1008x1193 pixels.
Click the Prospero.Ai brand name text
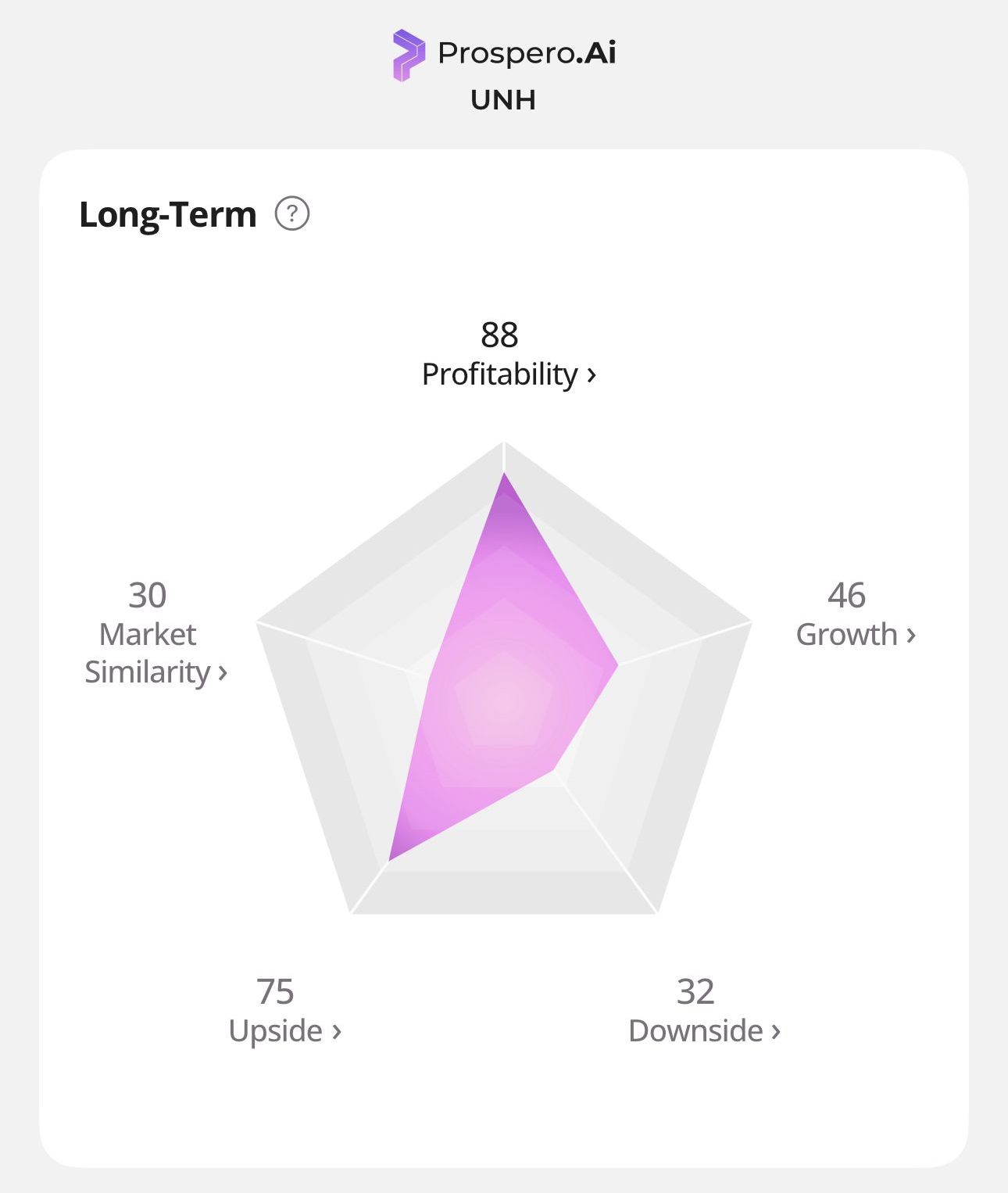click(527, 53)
